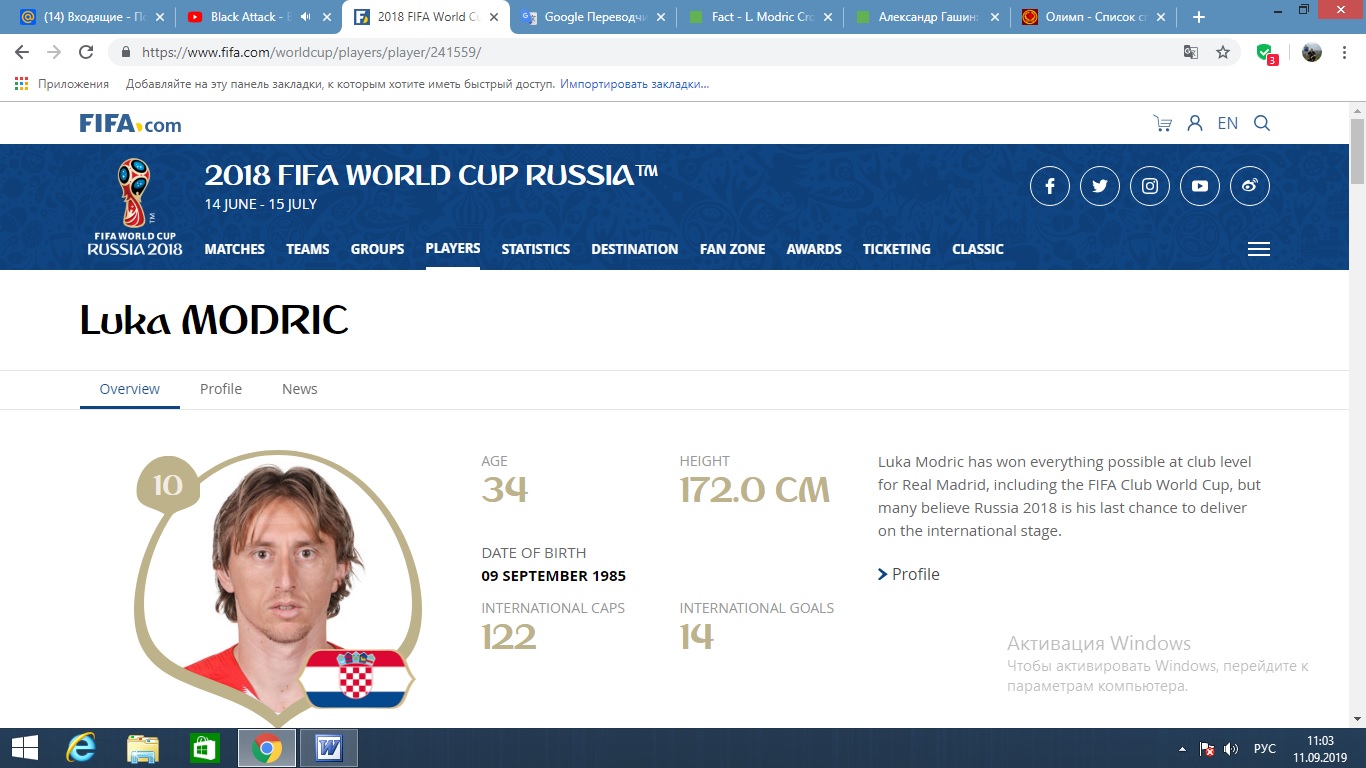Go back with browser back arrow
Screen dimensions: 1366x768
coord(22,52)
